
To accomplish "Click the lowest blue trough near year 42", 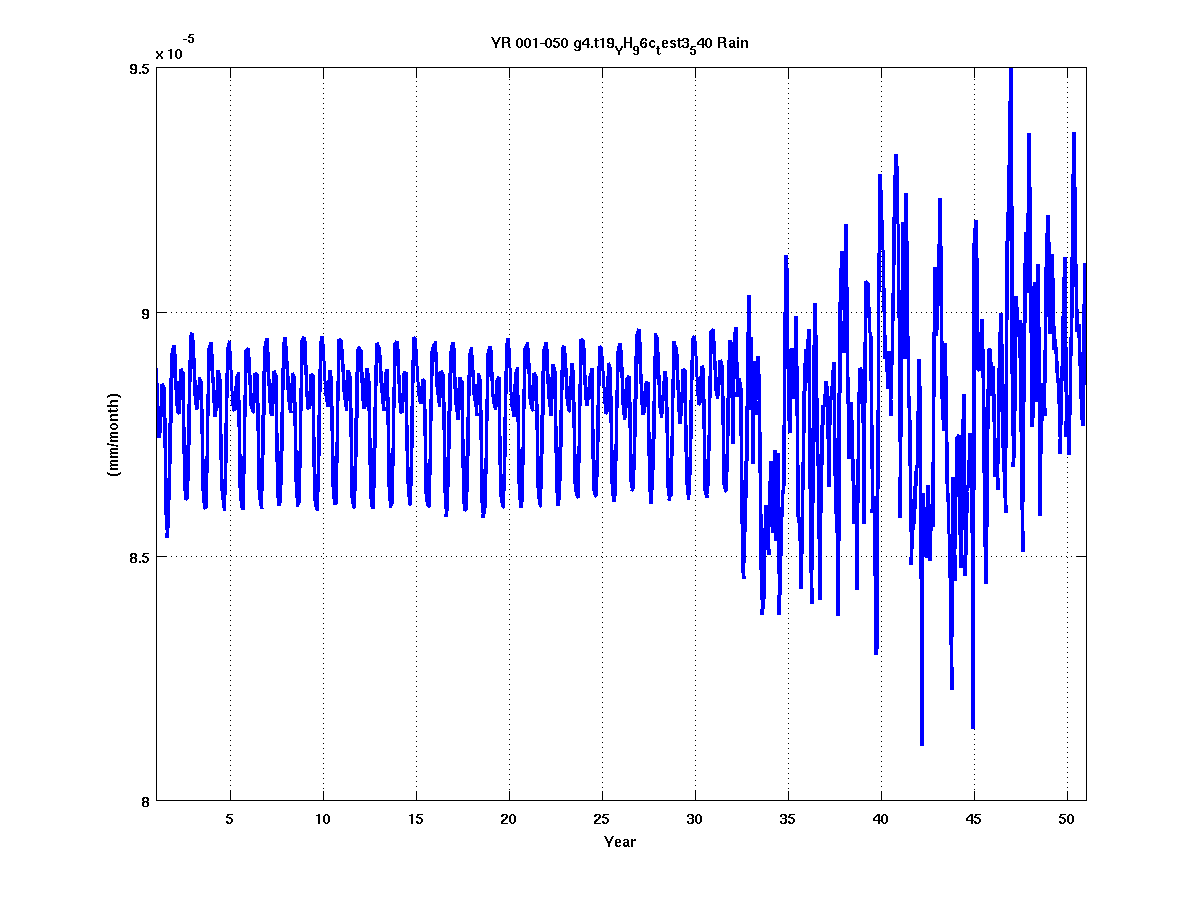I will 921,742.
